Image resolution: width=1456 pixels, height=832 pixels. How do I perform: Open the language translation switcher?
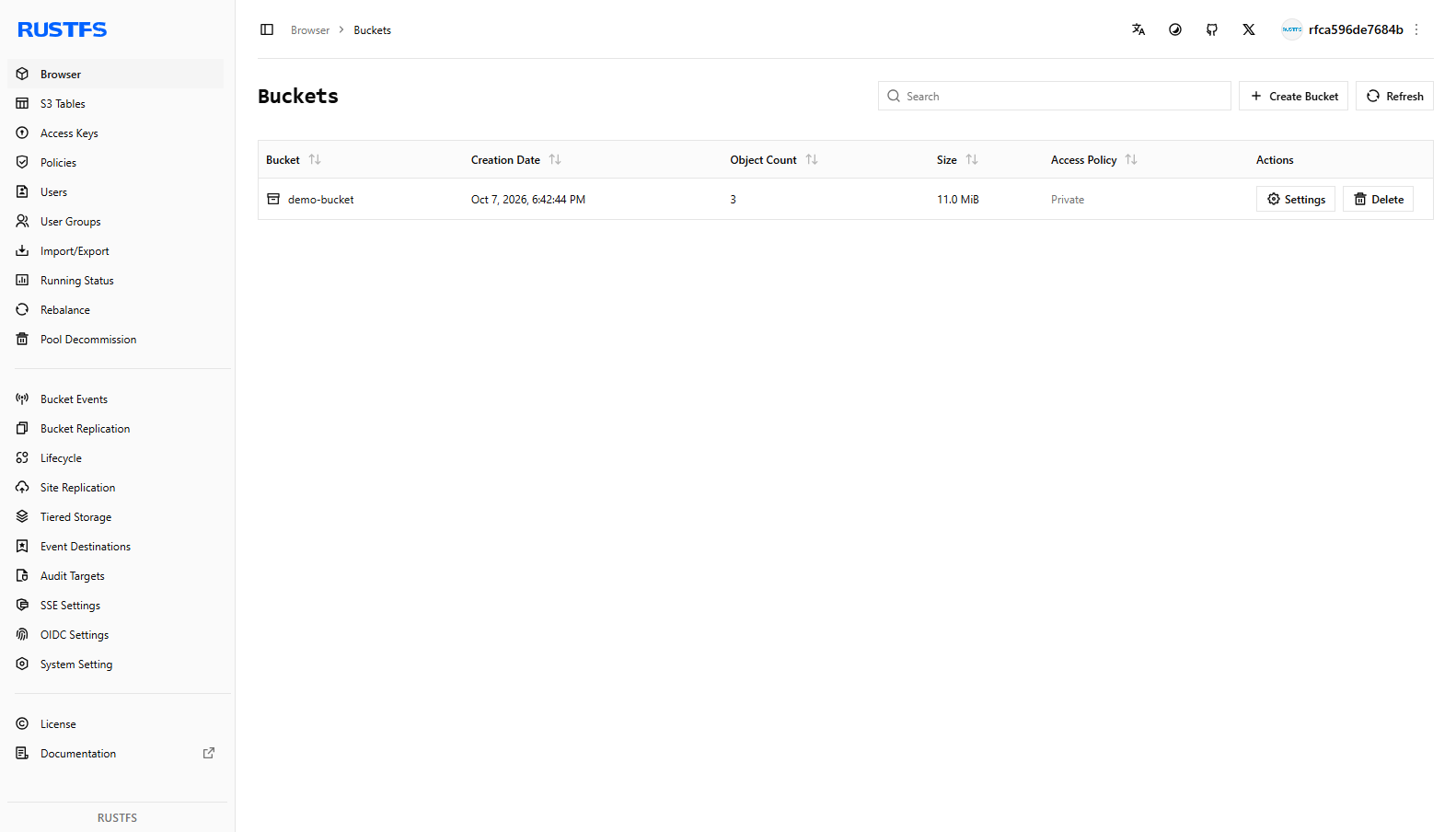click(1138, 29)
